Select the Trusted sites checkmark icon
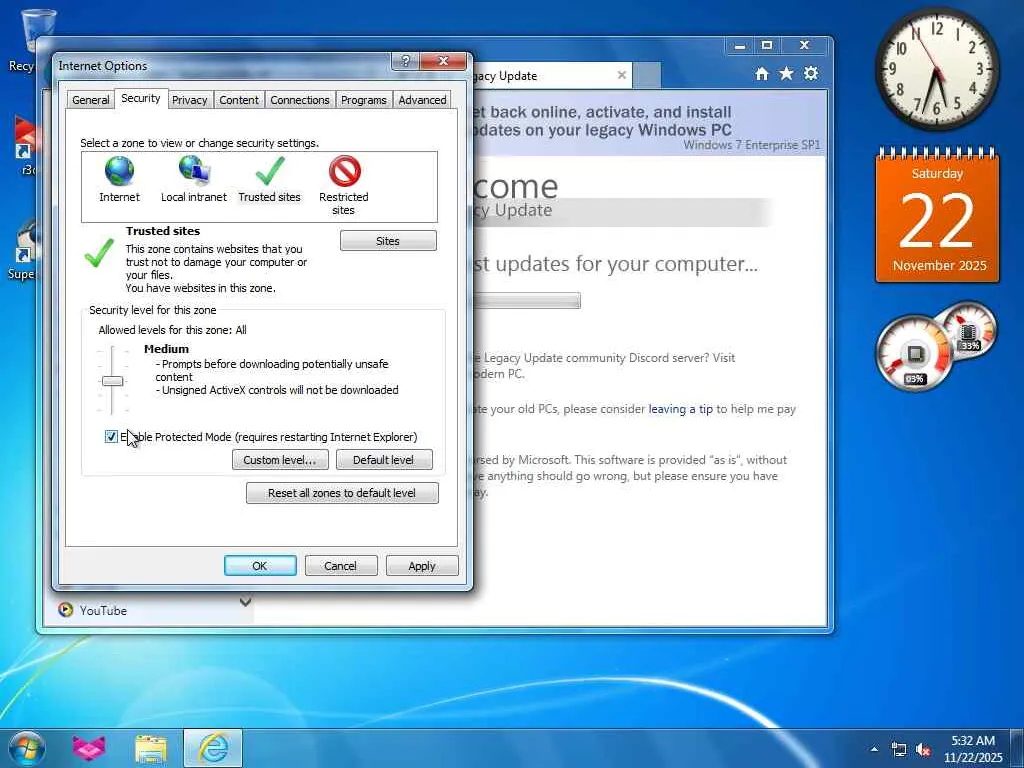 click(270, 171)
